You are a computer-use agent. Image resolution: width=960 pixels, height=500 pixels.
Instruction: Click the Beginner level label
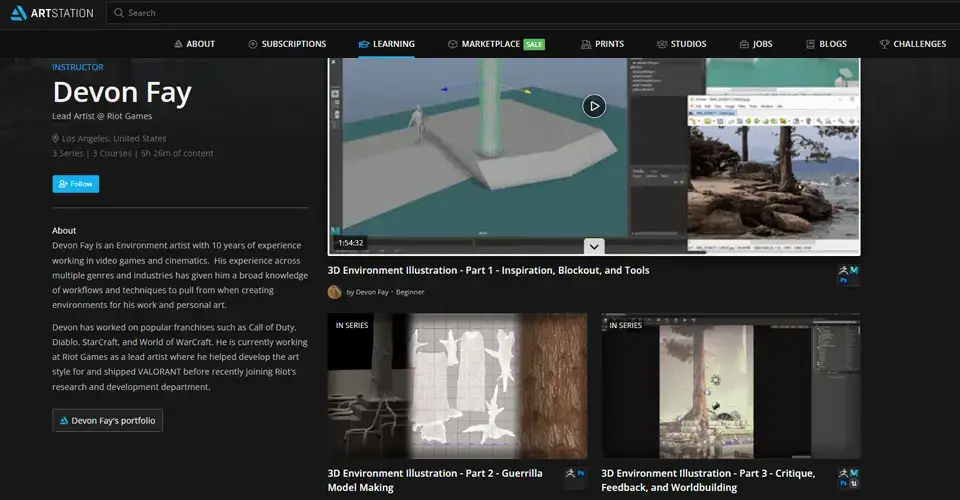(x=410, y=292)
